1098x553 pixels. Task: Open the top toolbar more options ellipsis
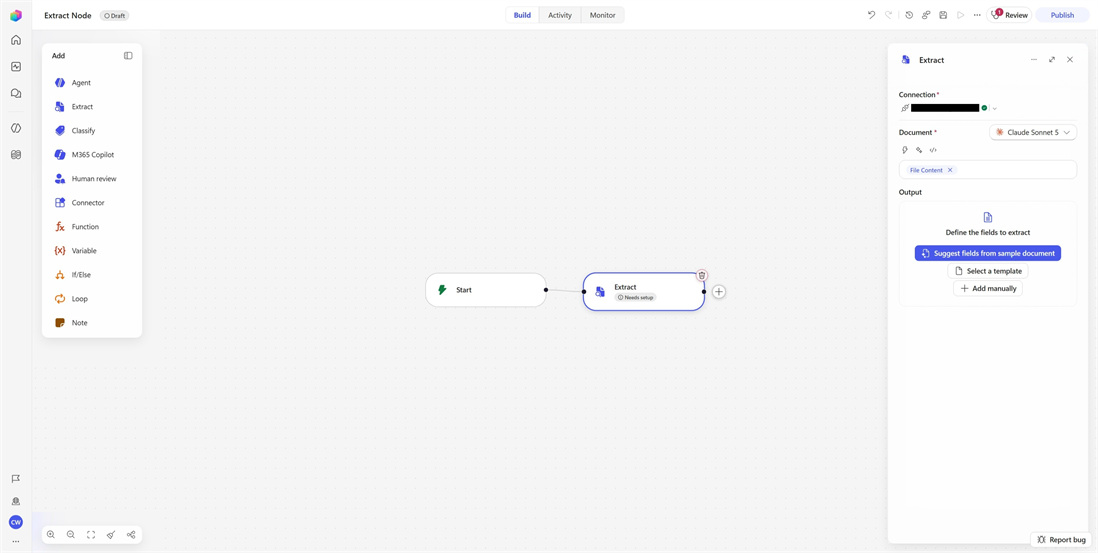tap(978, 15)
